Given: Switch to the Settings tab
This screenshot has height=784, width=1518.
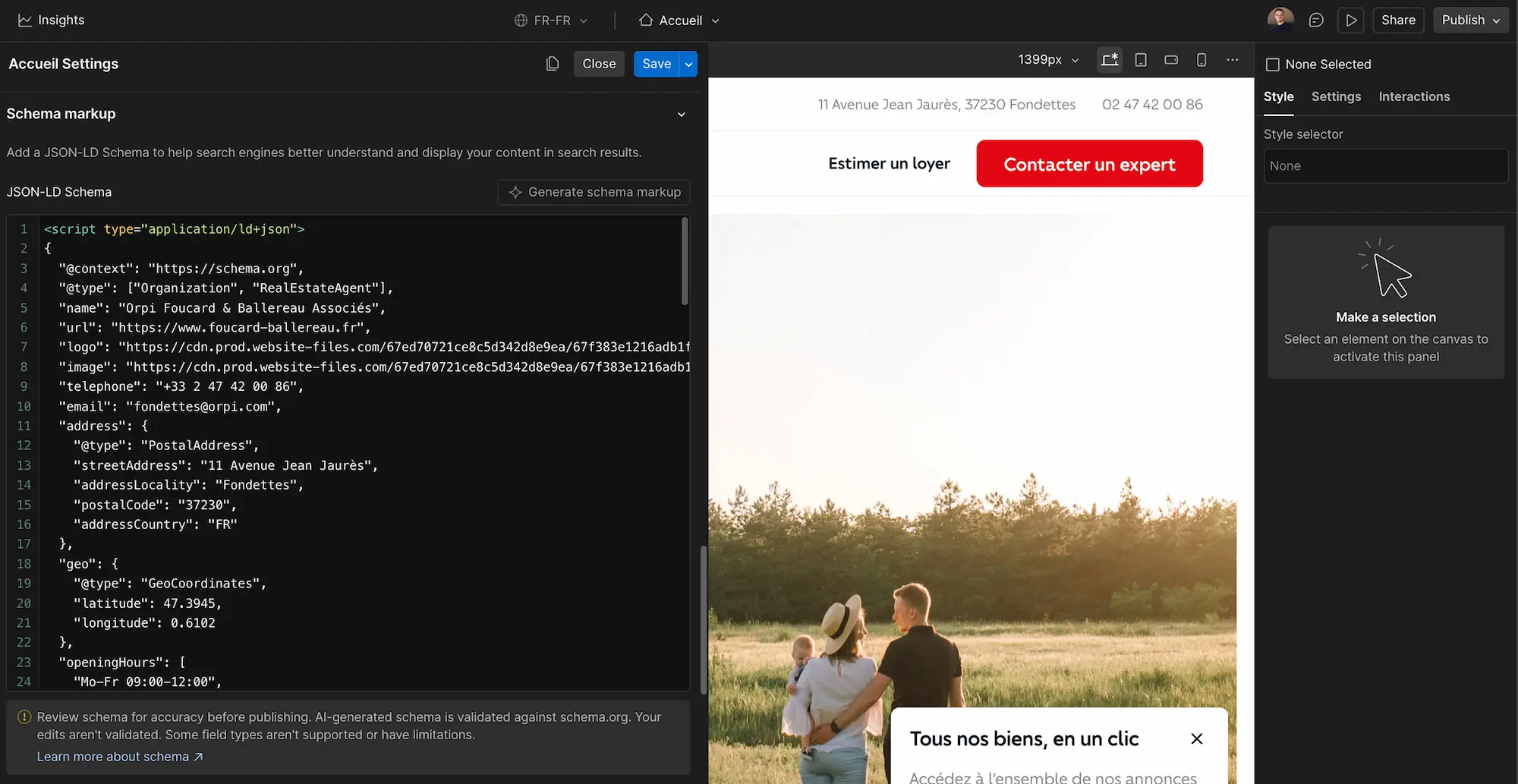Looking at the screenshot, I should point(1336,96).
